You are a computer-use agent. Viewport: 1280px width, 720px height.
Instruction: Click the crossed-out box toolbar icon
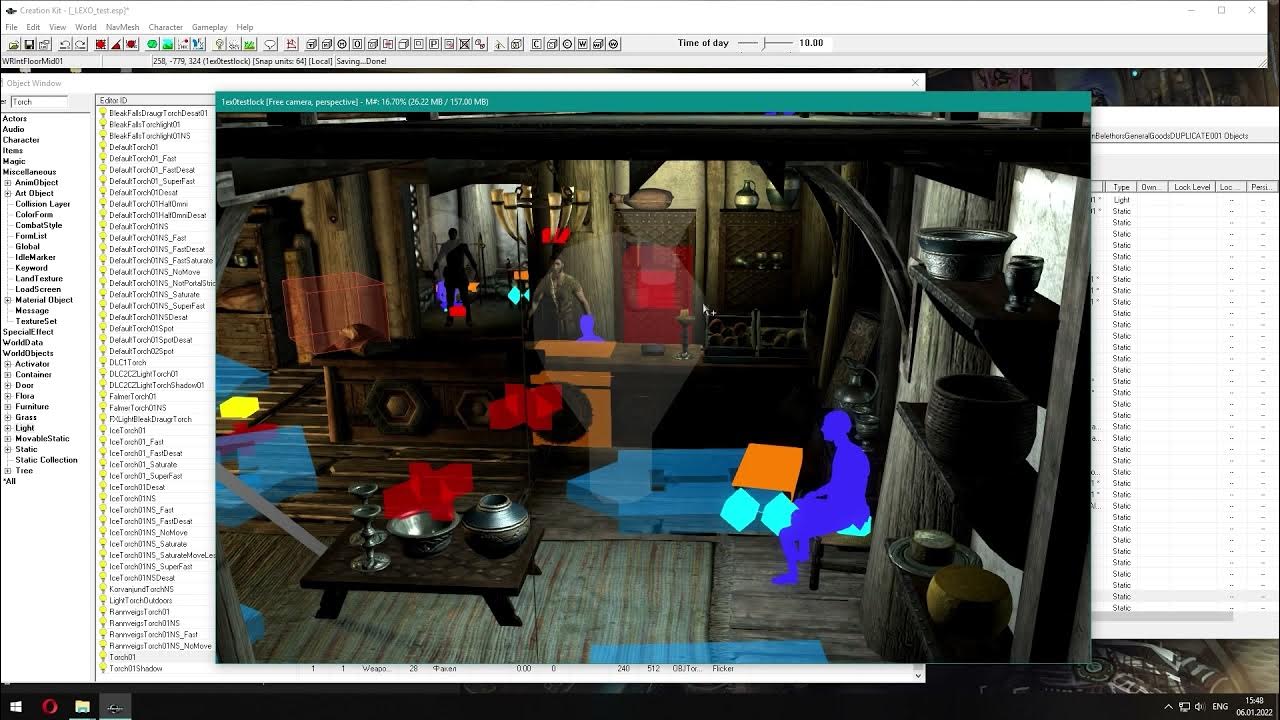pos(465,44)
